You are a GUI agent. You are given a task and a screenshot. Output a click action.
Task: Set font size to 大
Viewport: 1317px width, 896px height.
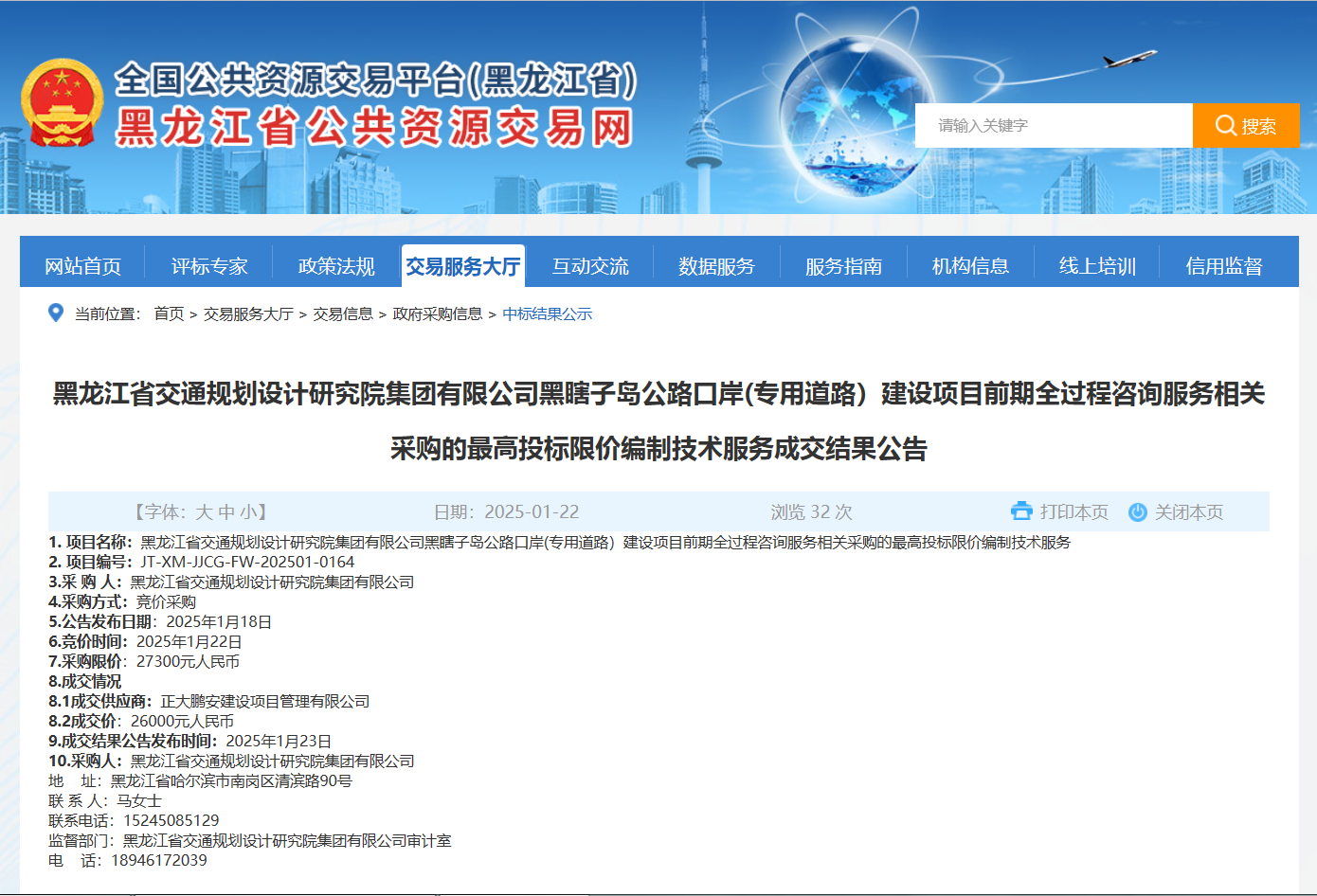click(x=205, y=512)
